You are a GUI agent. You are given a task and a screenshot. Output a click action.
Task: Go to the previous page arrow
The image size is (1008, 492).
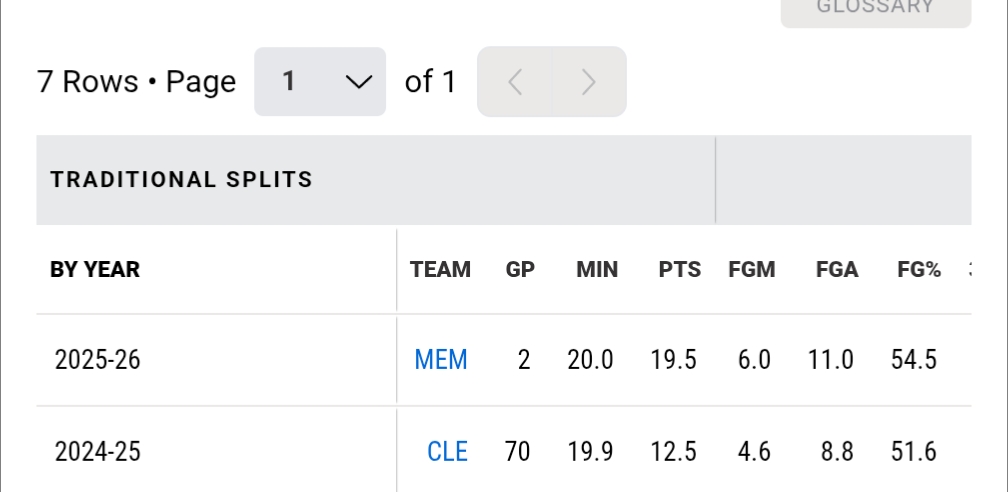(515, 82)
